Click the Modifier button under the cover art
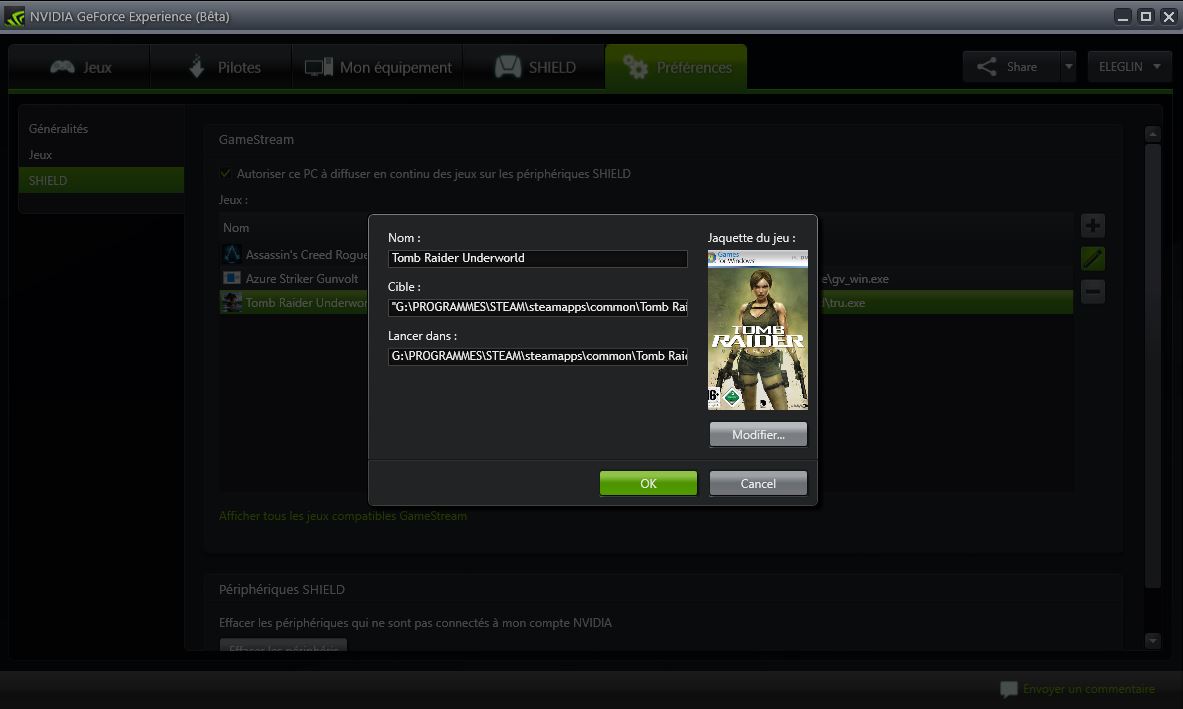 (x=757, y=433)
